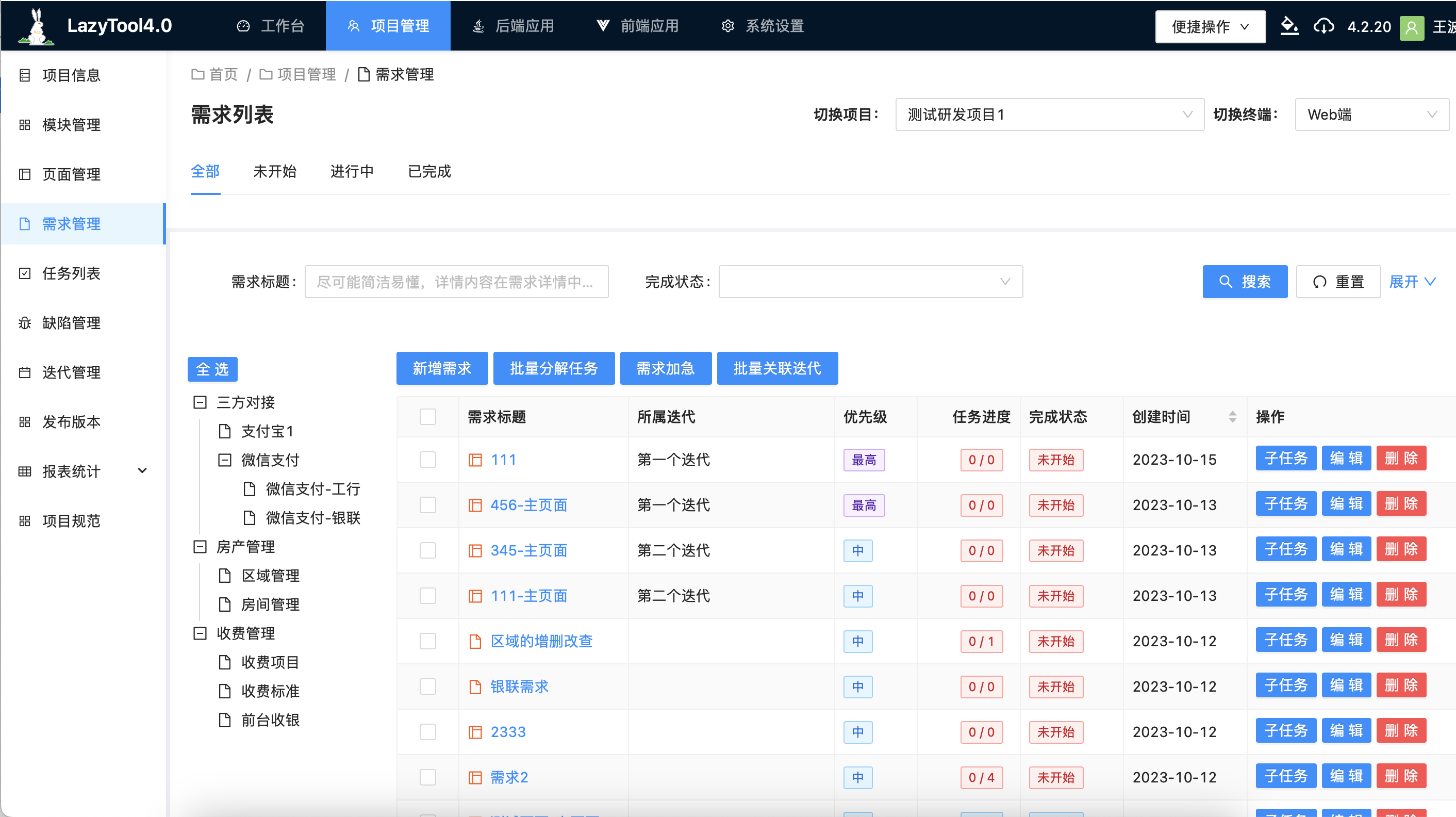Click the 批量分解任务 button
Viewport: 1456px width, 817px height.
[x=554, y=369]
